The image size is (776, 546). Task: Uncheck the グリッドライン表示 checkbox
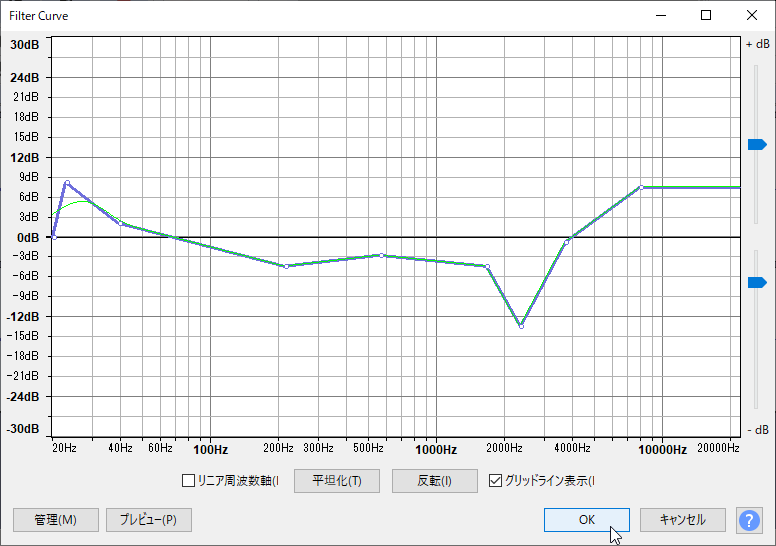[x=495, y=481]
